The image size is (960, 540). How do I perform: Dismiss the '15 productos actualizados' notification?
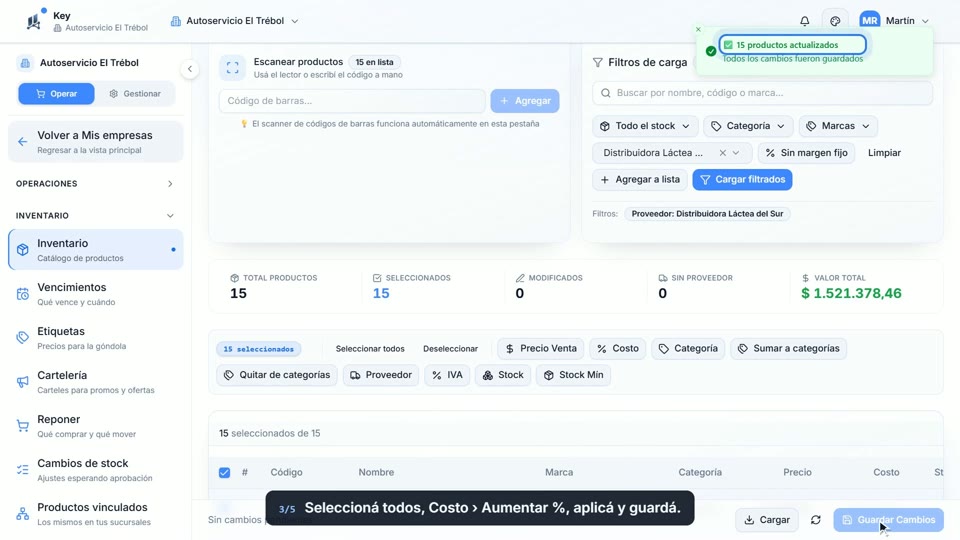point(698,29)
